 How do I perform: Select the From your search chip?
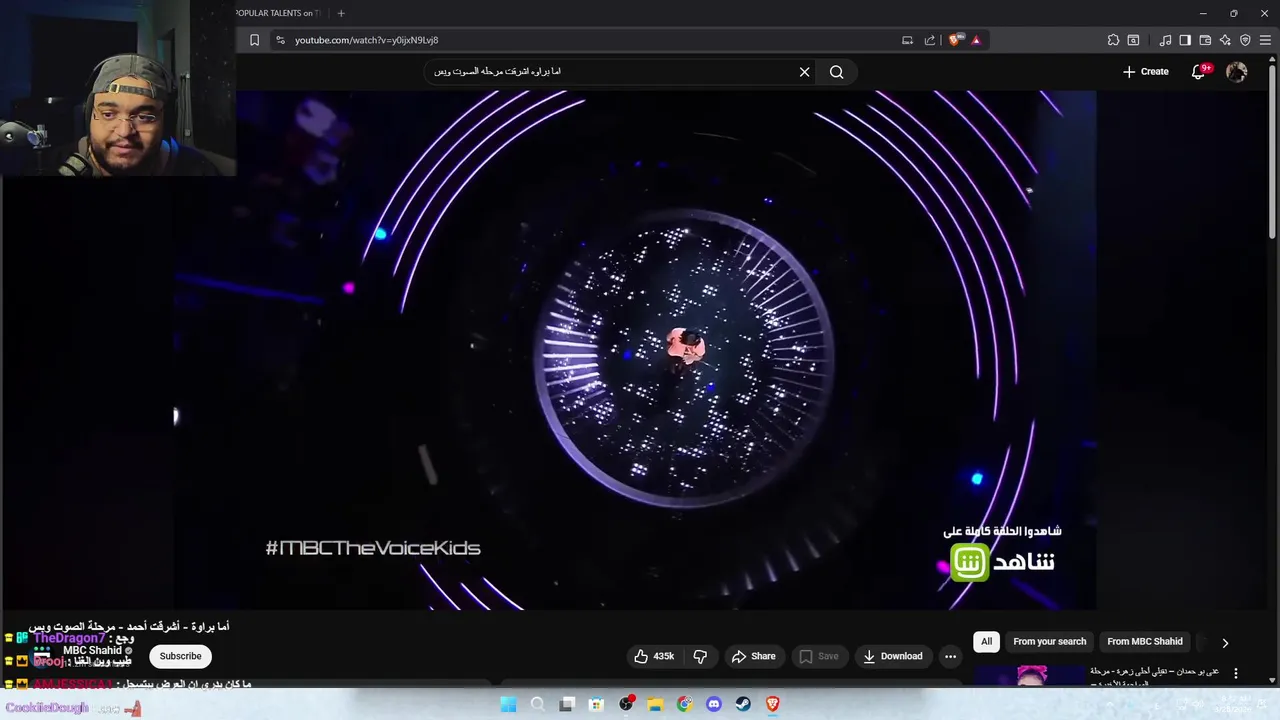click(x=1049, y=642)
